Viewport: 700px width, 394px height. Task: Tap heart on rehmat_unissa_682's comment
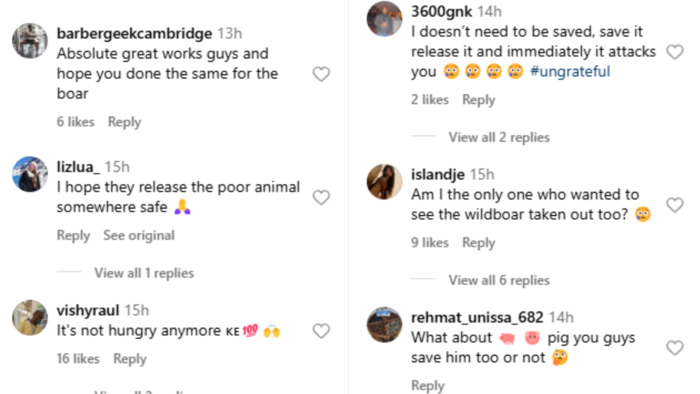coord(675,348)
